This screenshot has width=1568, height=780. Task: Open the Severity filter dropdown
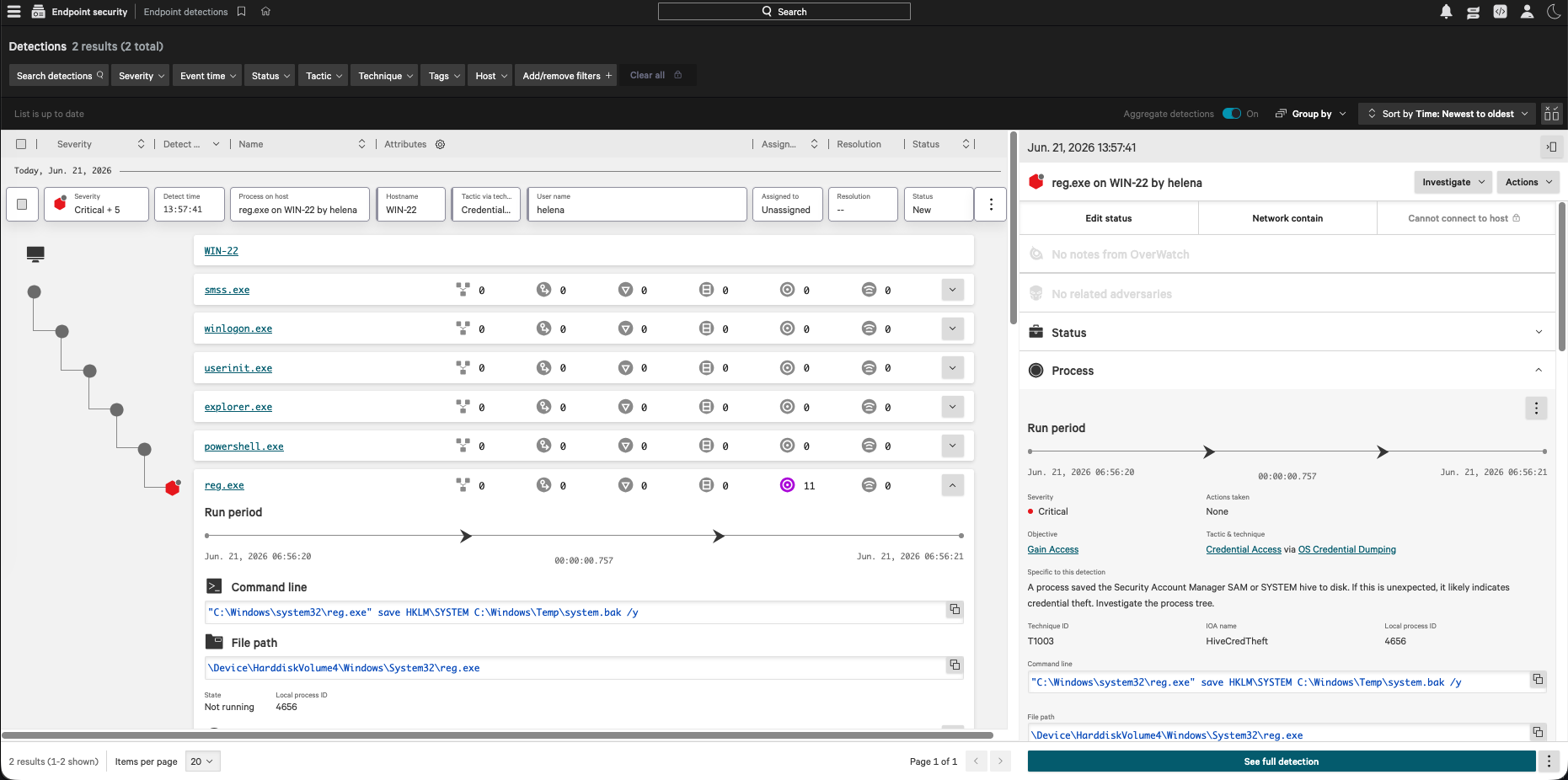tap(141, 76)
